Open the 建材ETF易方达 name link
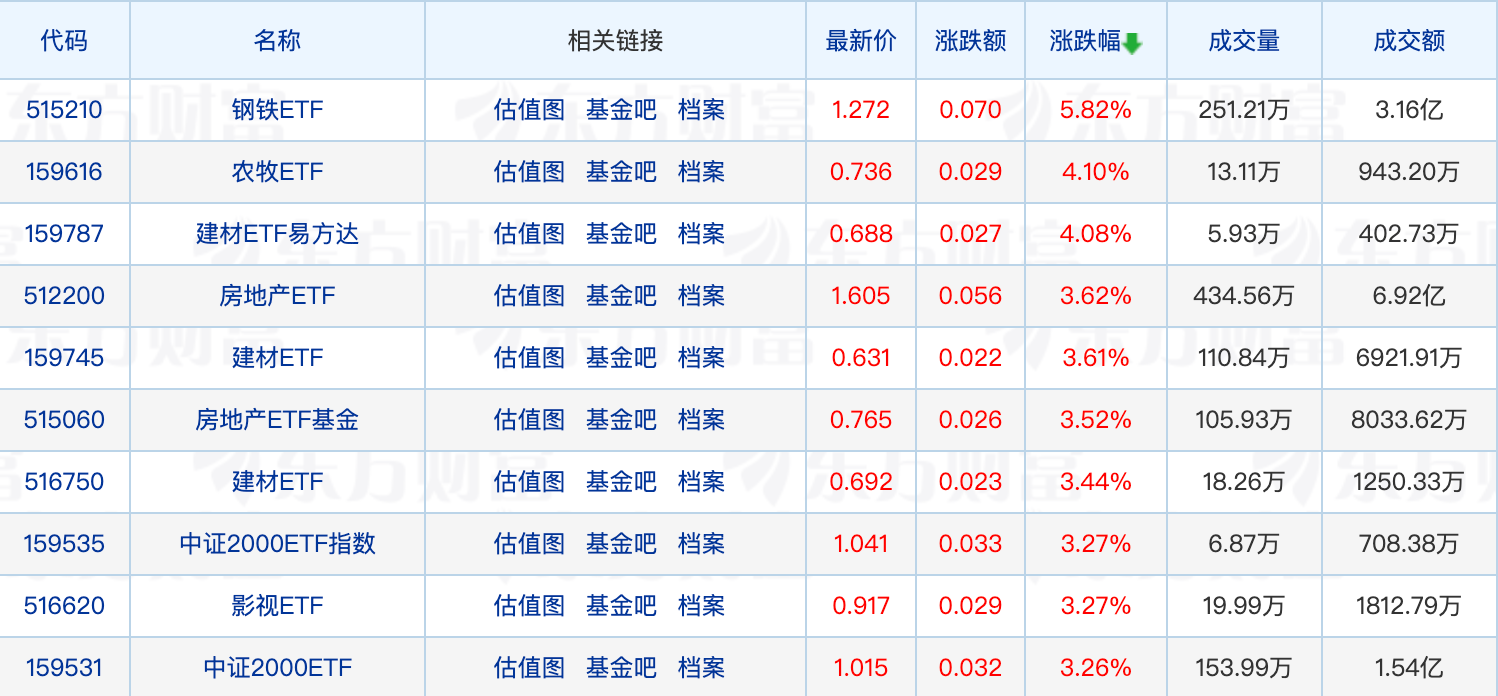The image size is (1498, 696). tap(277, 234)
